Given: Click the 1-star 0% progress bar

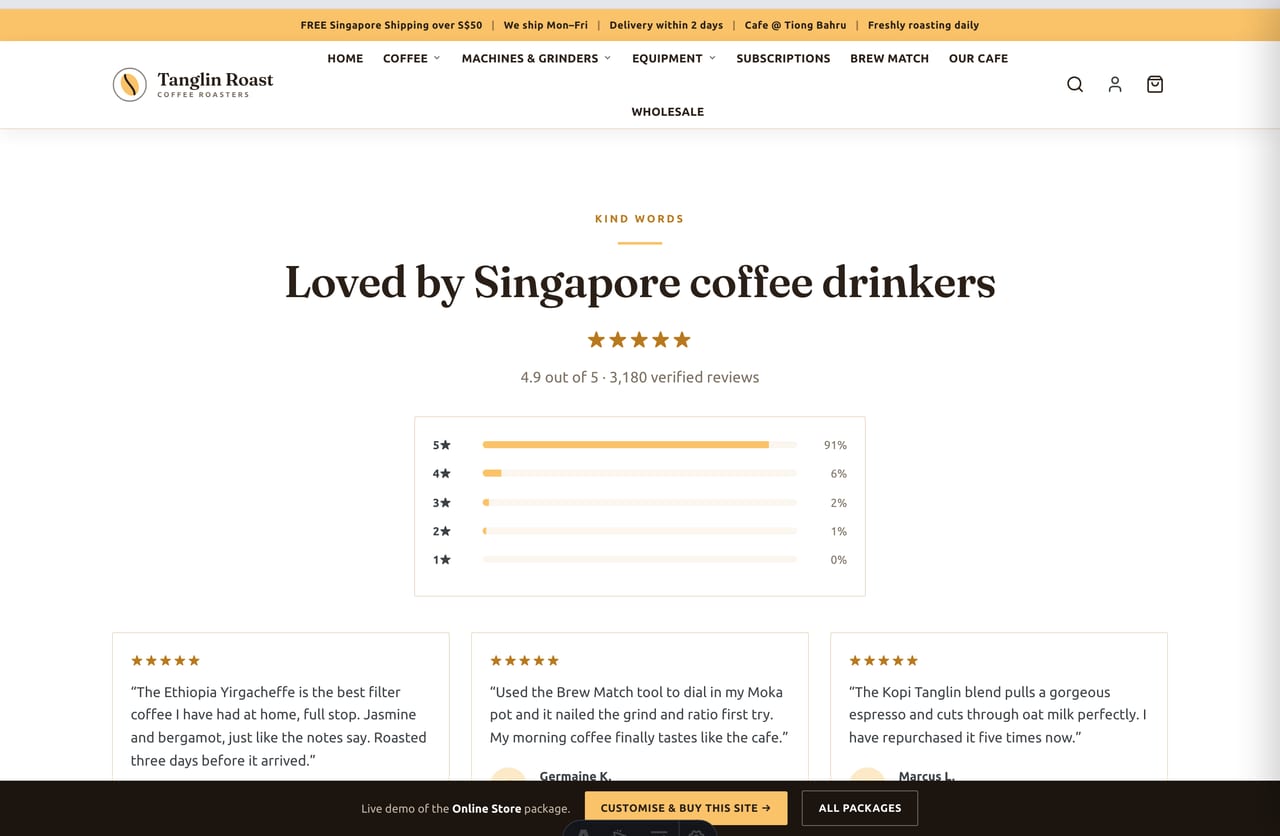Looking at the screenshot, I should (640, 560).
